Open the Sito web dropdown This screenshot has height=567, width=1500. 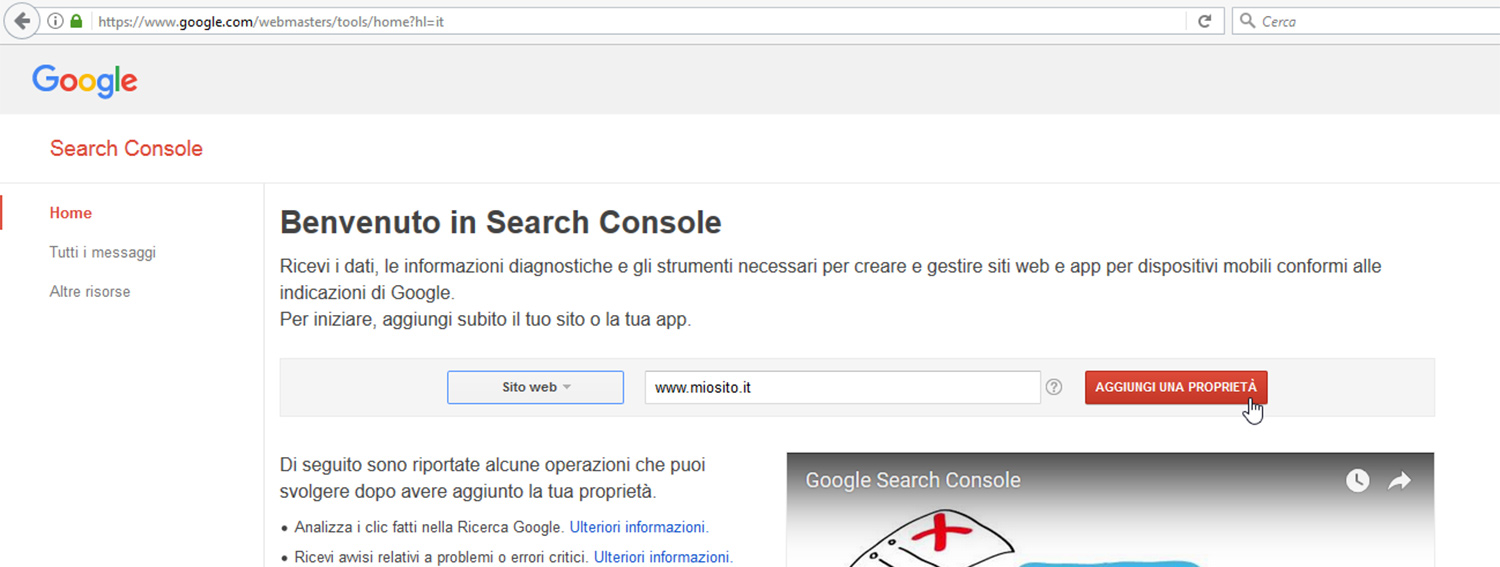(x=535, y=387)
